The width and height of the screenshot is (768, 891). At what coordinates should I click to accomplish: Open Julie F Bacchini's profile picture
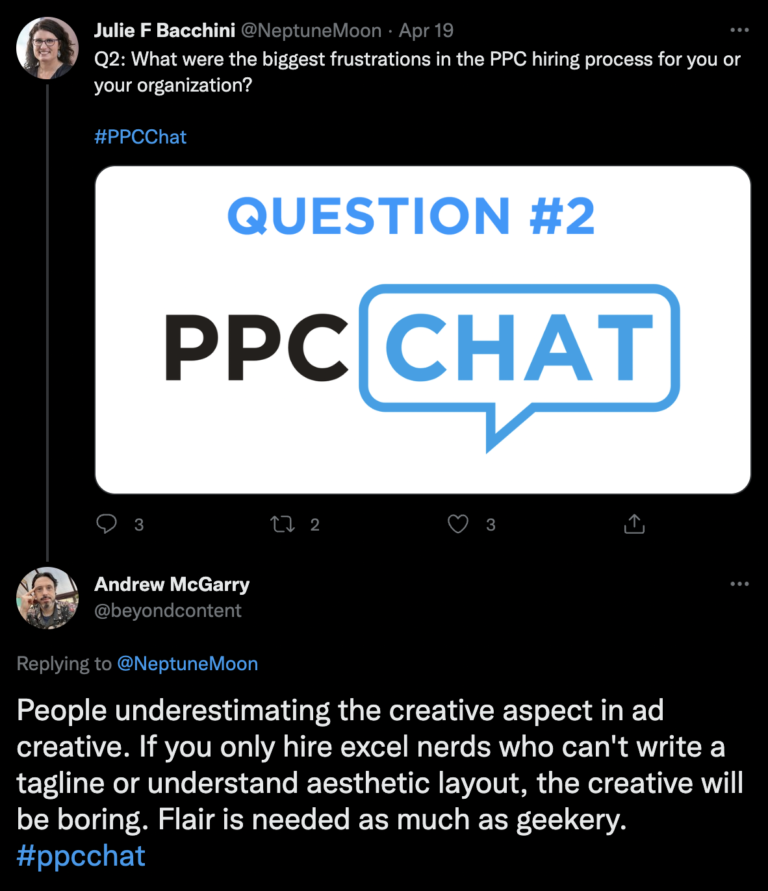click(48, 47)
